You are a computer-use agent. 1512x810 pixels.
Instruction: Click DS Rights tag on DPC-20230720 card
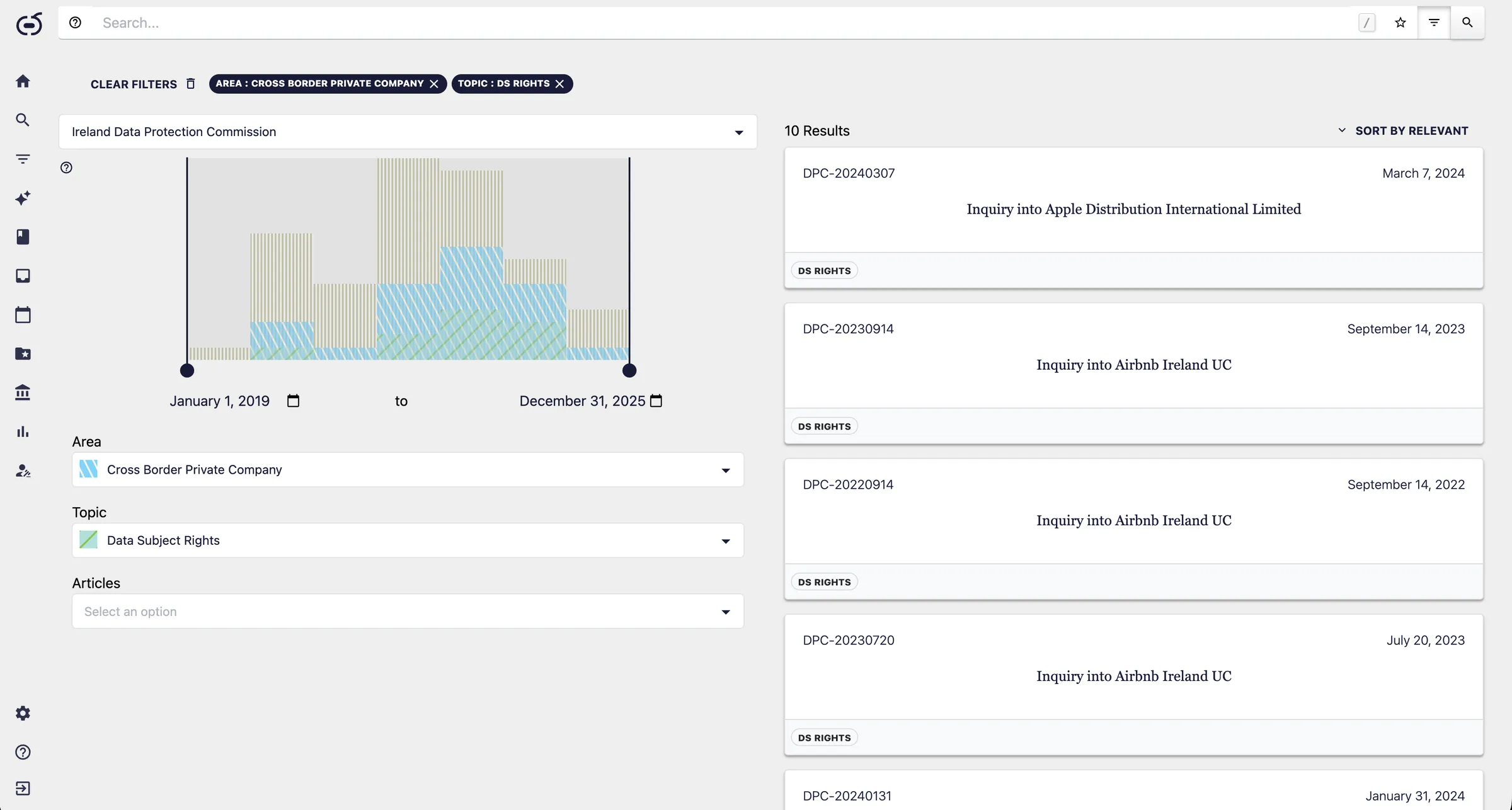(x=824, y=738)
